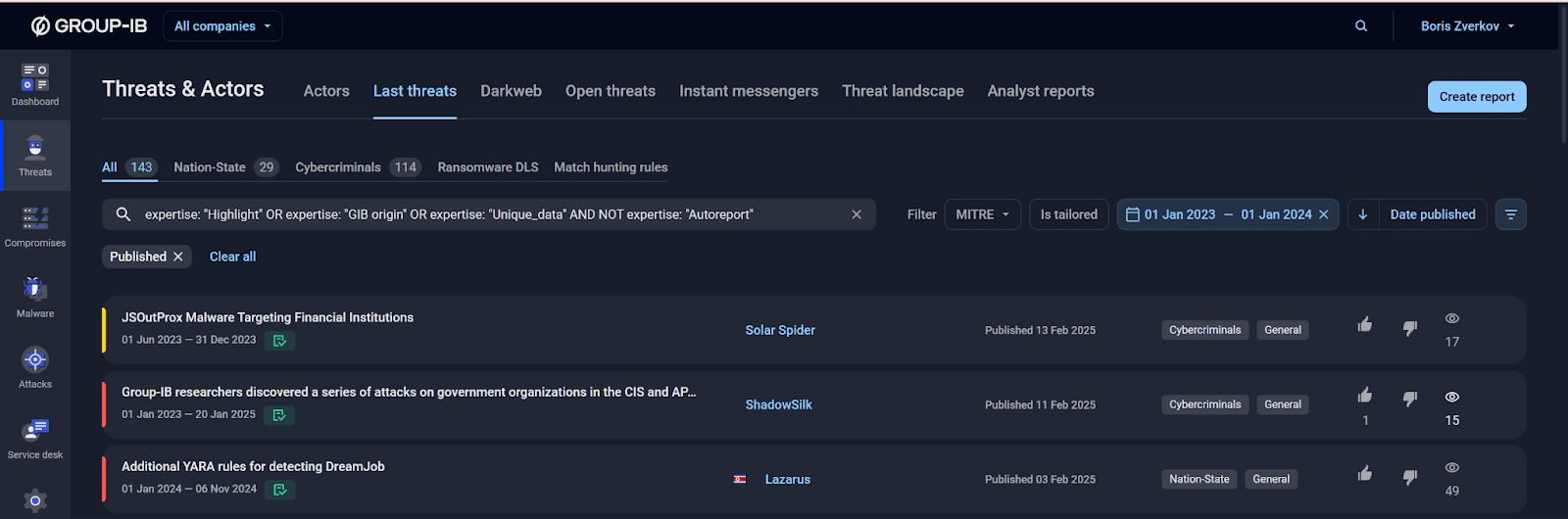
Task: Thumbs down the DreamJob YARA rules threat
Action: 1409,477
